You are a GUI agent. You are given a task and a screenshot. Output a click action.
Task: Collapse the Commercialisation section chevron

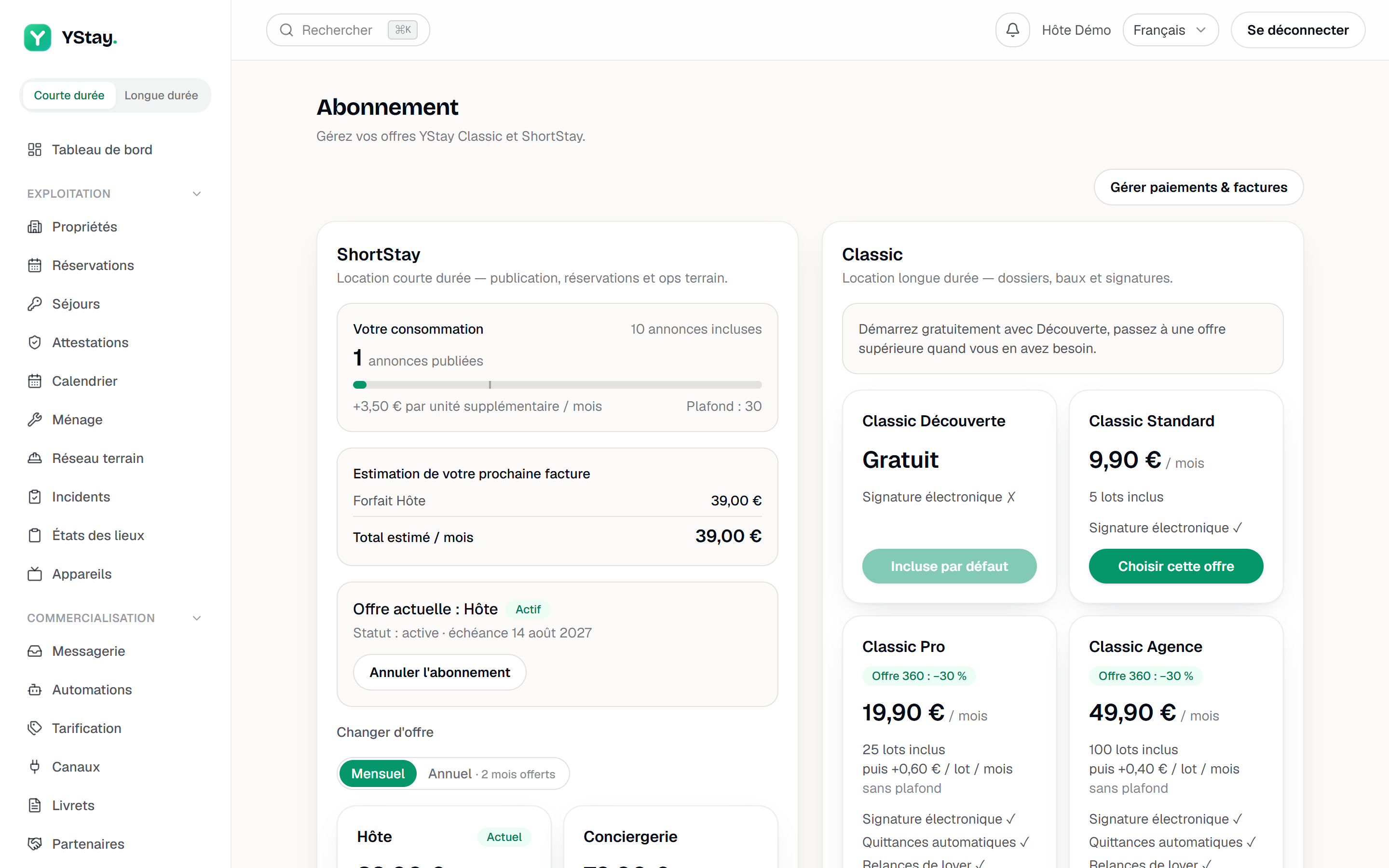click(x=197, y=618)
